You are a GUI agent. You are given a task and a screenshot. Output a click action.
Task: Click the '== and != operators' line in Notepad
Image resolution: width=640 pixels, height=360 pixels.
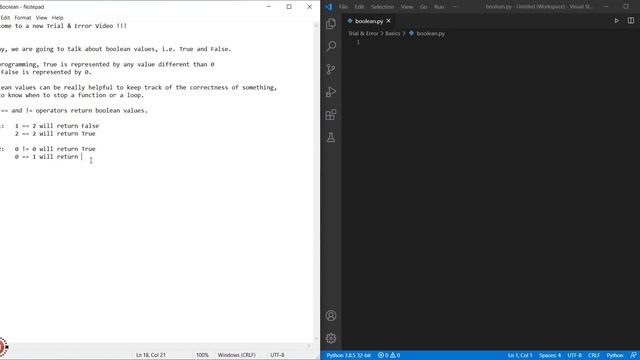tap(74, 111)
